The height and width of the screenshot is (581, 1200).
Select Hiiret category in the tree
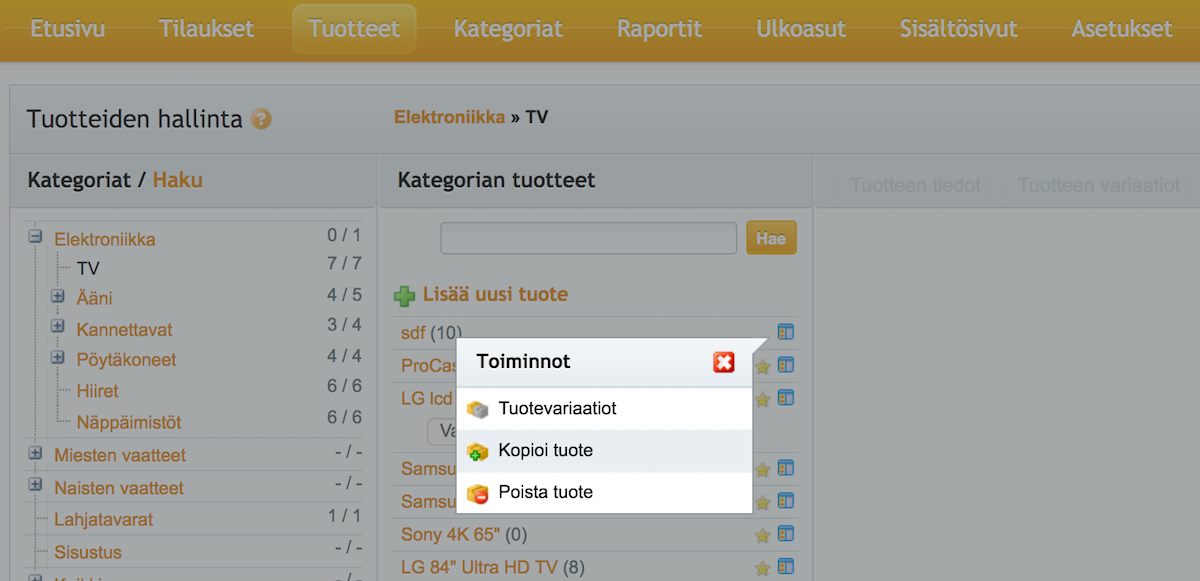(x=97, y=391)
